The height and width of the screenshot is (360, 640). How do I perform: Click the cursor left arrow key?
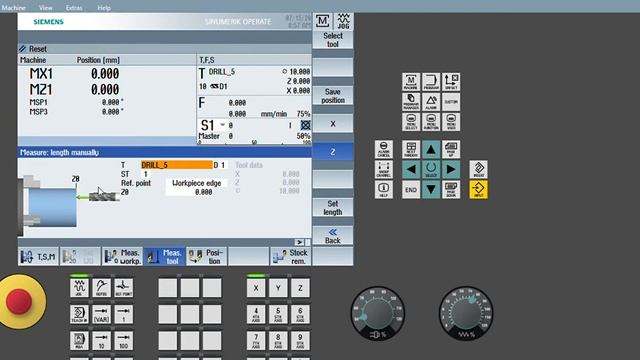411,169
